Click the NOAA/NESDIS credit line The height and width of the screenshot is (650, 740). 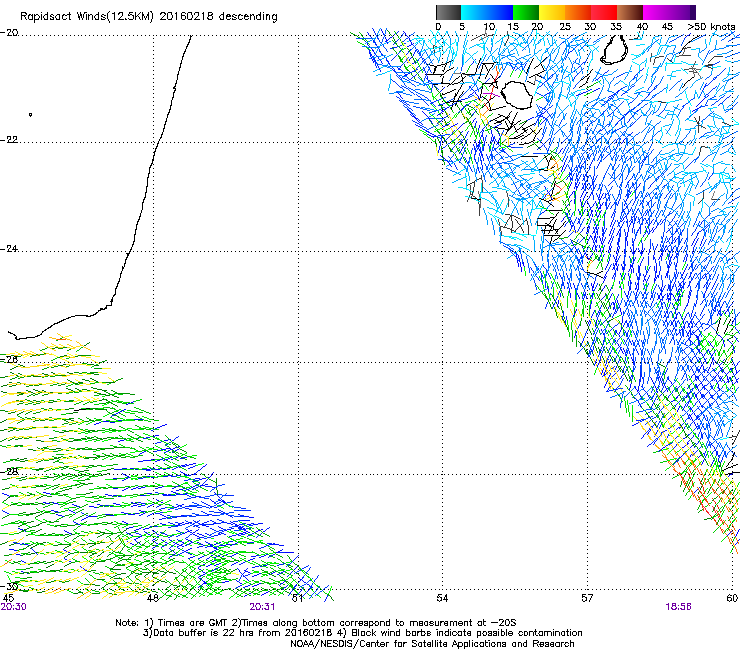coord(432,644)
